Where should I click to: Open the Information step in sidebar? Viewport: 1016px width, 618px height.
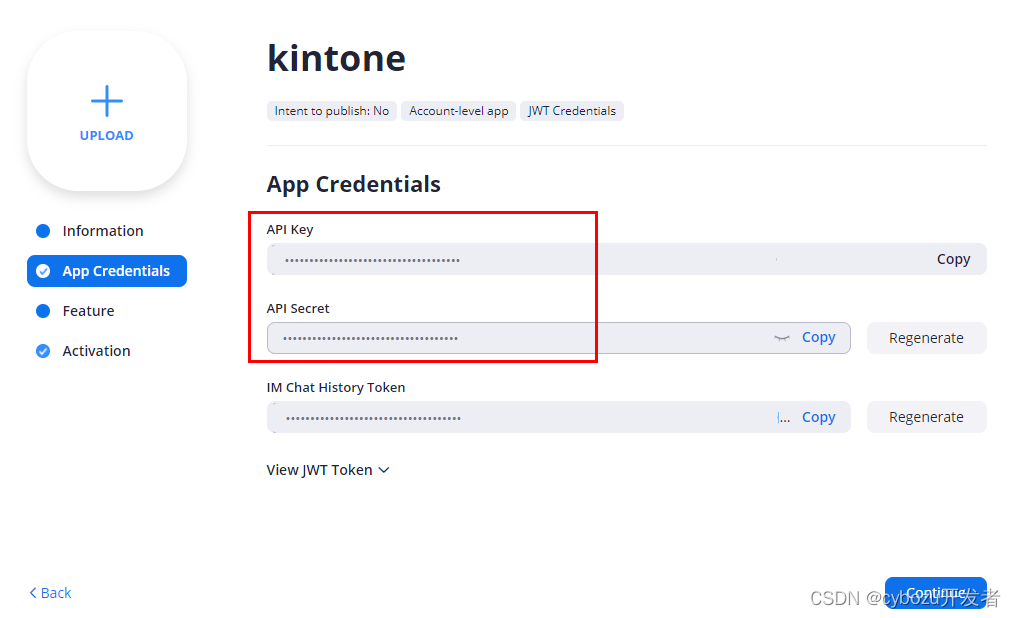tap(102, 231)
